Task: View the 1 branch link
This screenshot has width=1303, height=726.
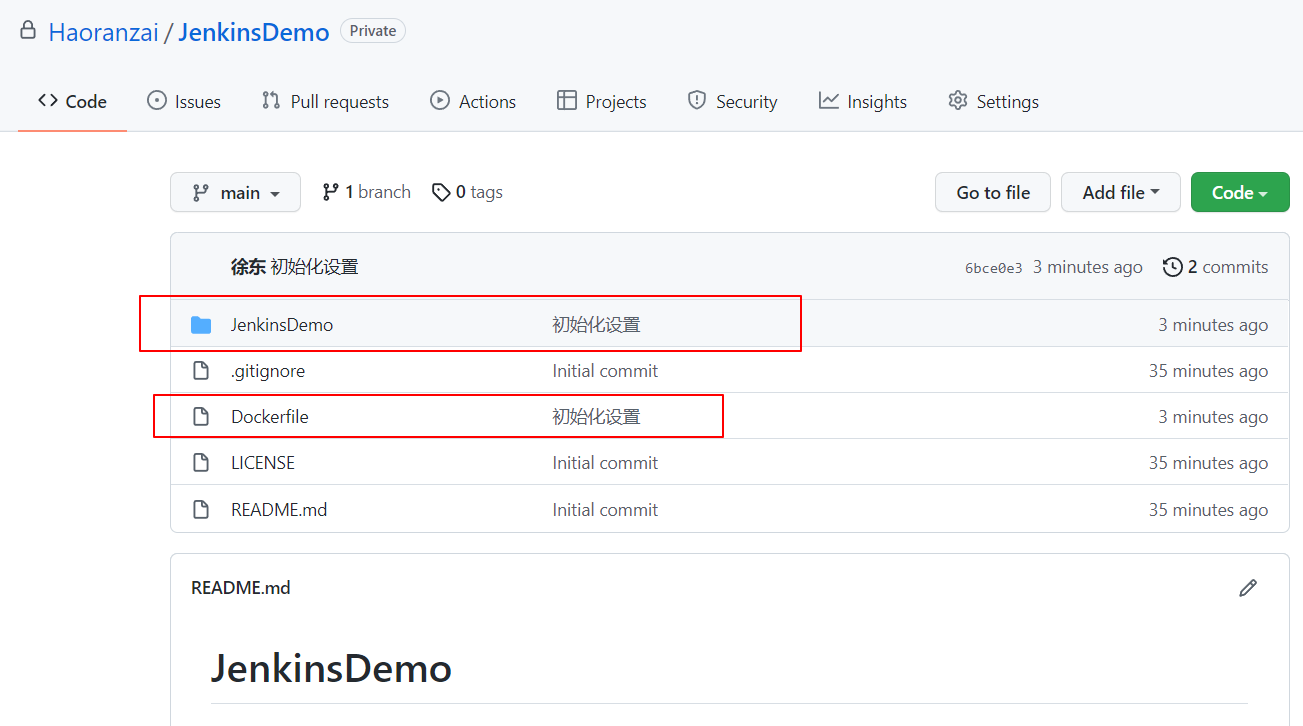Action: 366,192
